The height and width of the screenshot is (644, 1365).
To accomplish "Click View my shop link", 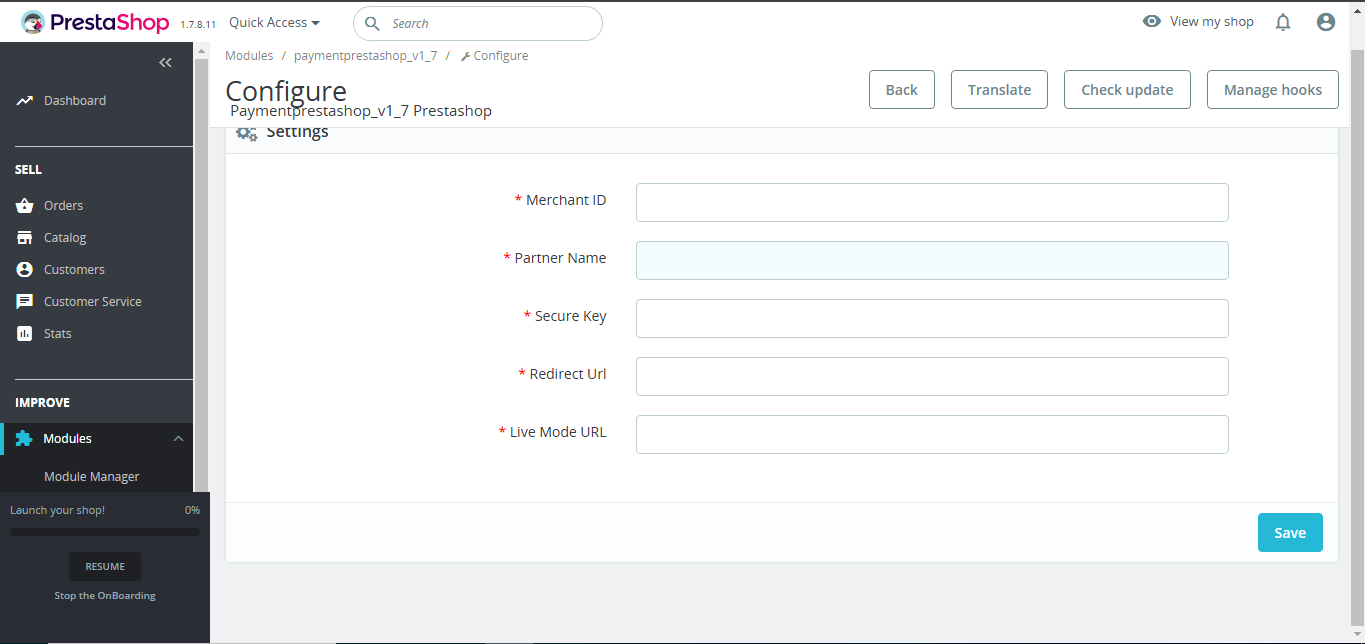I will [1198, 22].
